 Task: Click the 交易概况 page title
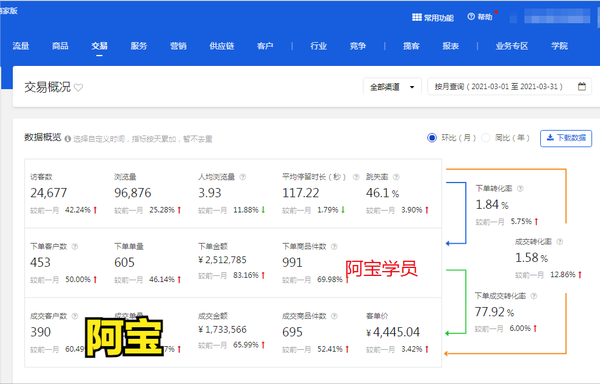[48, 87]
